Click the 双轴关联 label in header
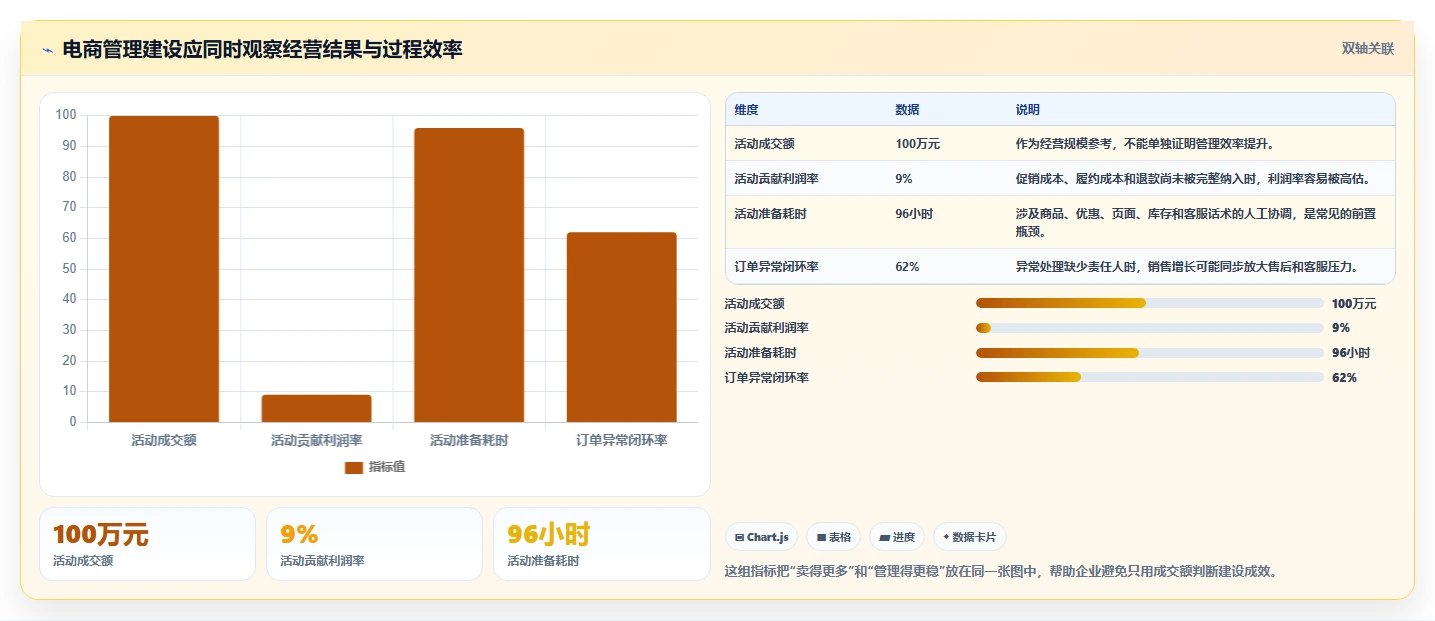This screenshot has height=621, width=1435. [1368, 49]
